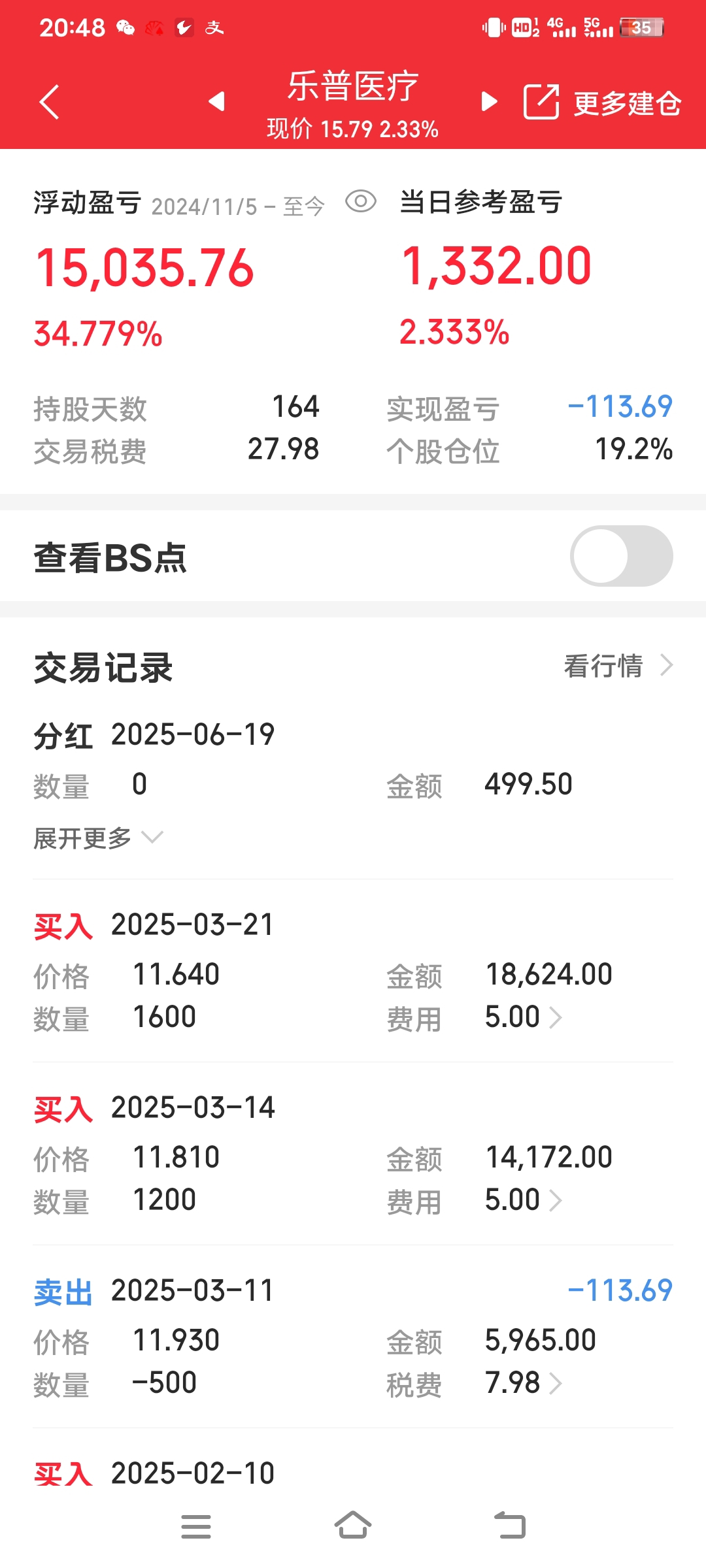Screen dimensions: 706x1568
Task: Tap Android home navigation icon
Action: [353, 1526]
